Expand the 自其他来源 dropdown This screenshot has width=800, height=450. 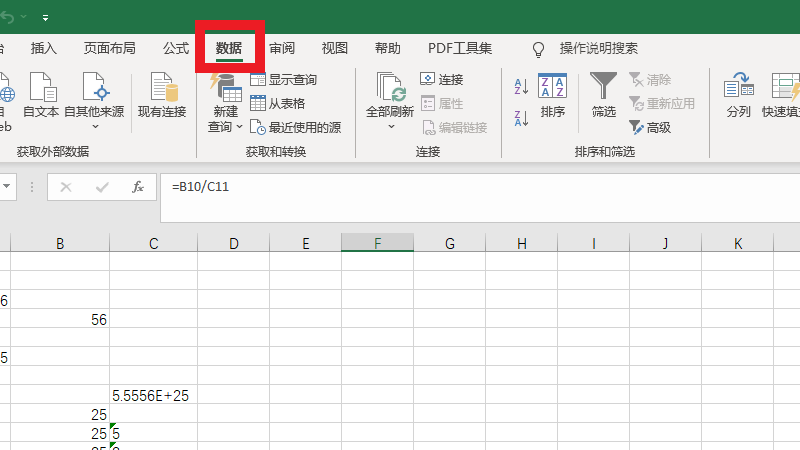click(x=94, y=126)
